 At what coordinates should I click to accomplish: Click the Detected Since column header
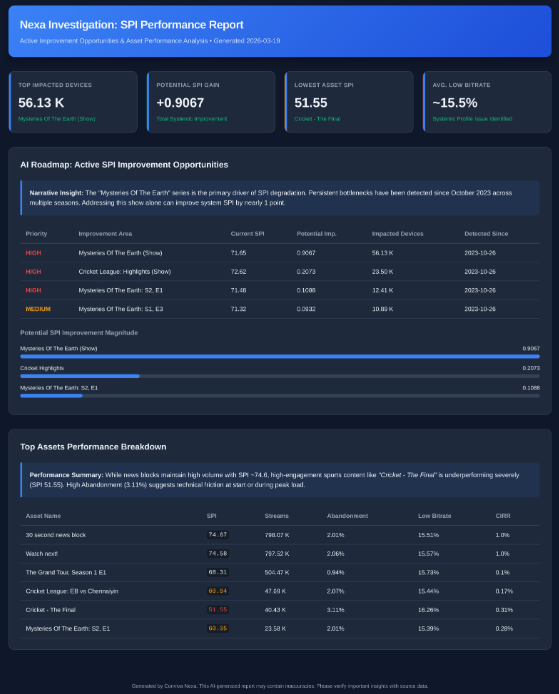point(486,234)
